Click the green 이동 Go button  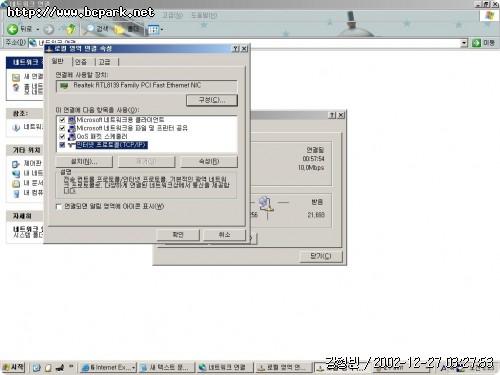pos(484,43)
